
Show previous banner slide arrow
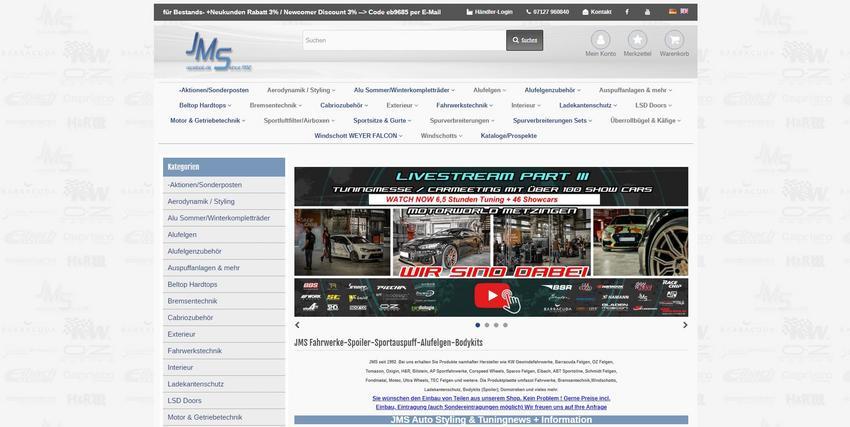(x=297, y=325)
